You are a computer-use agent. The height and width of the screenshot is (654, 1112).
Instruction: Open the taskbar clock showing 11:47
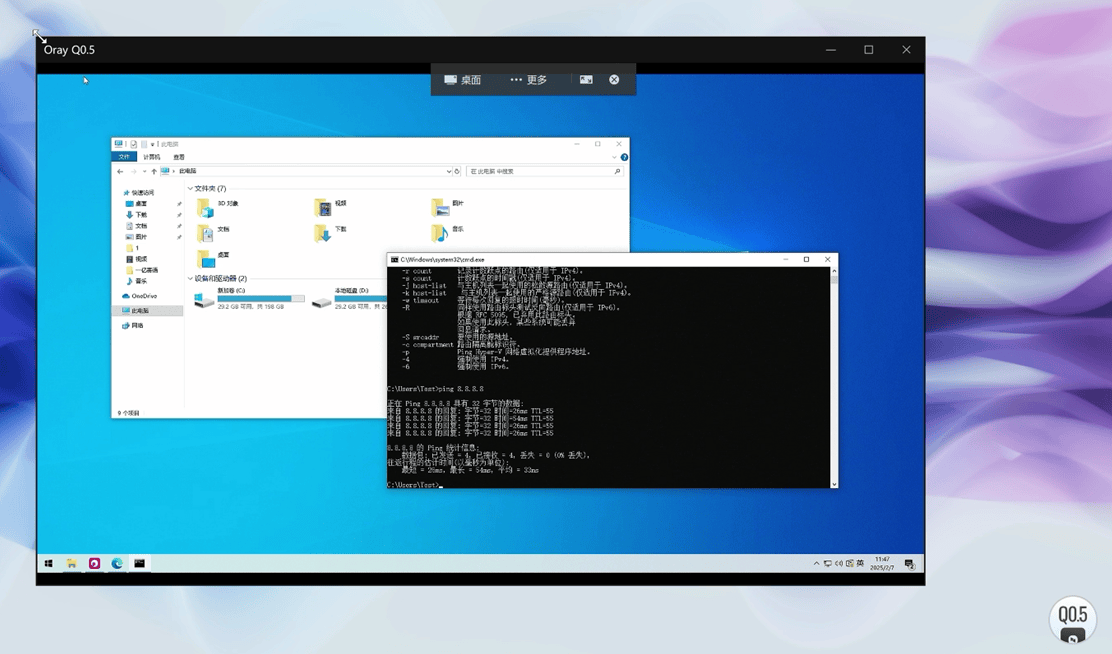coord(882,563)
